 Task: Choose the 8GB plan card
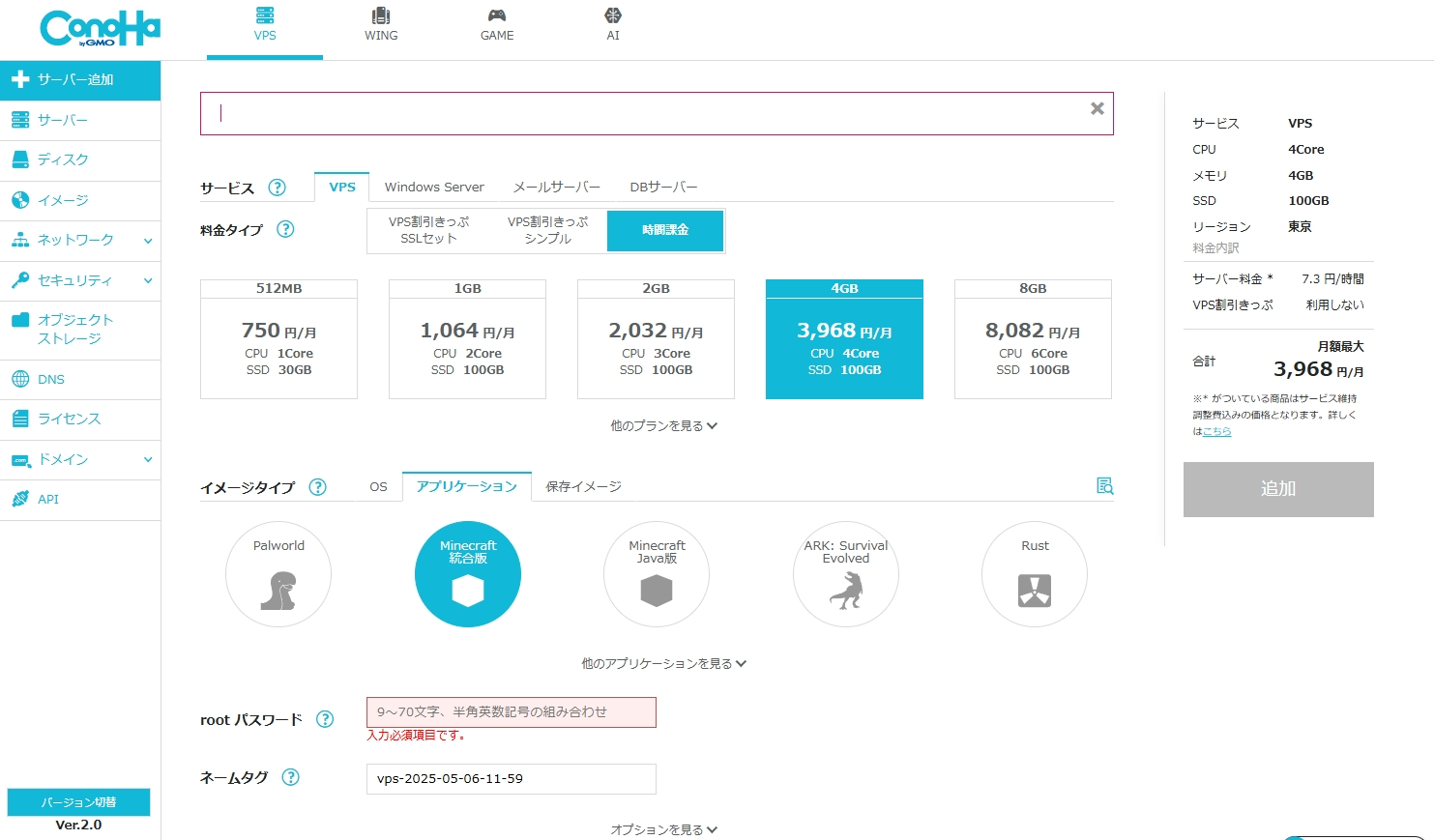(1033, 339)
